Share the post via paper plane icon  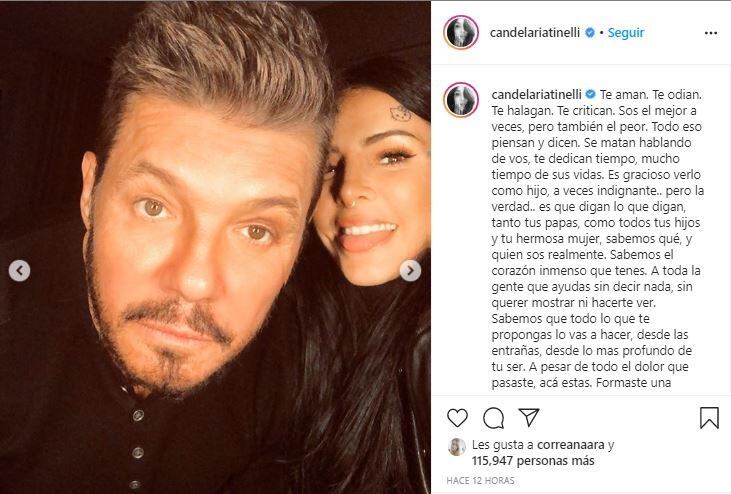coord(529,417)
